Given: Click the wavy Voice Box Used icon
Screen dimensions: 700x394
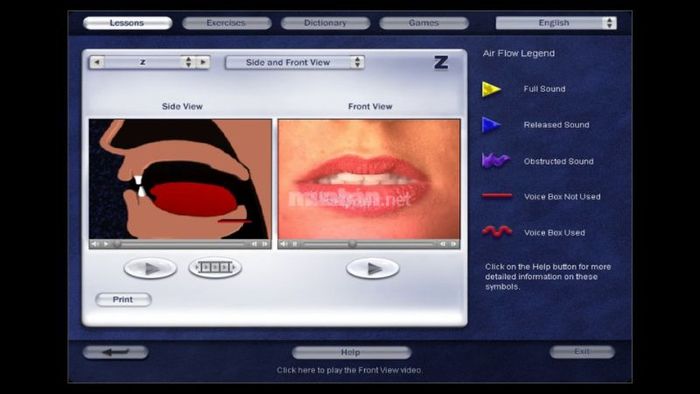Looking at the screenshot, I should point(497,231).
